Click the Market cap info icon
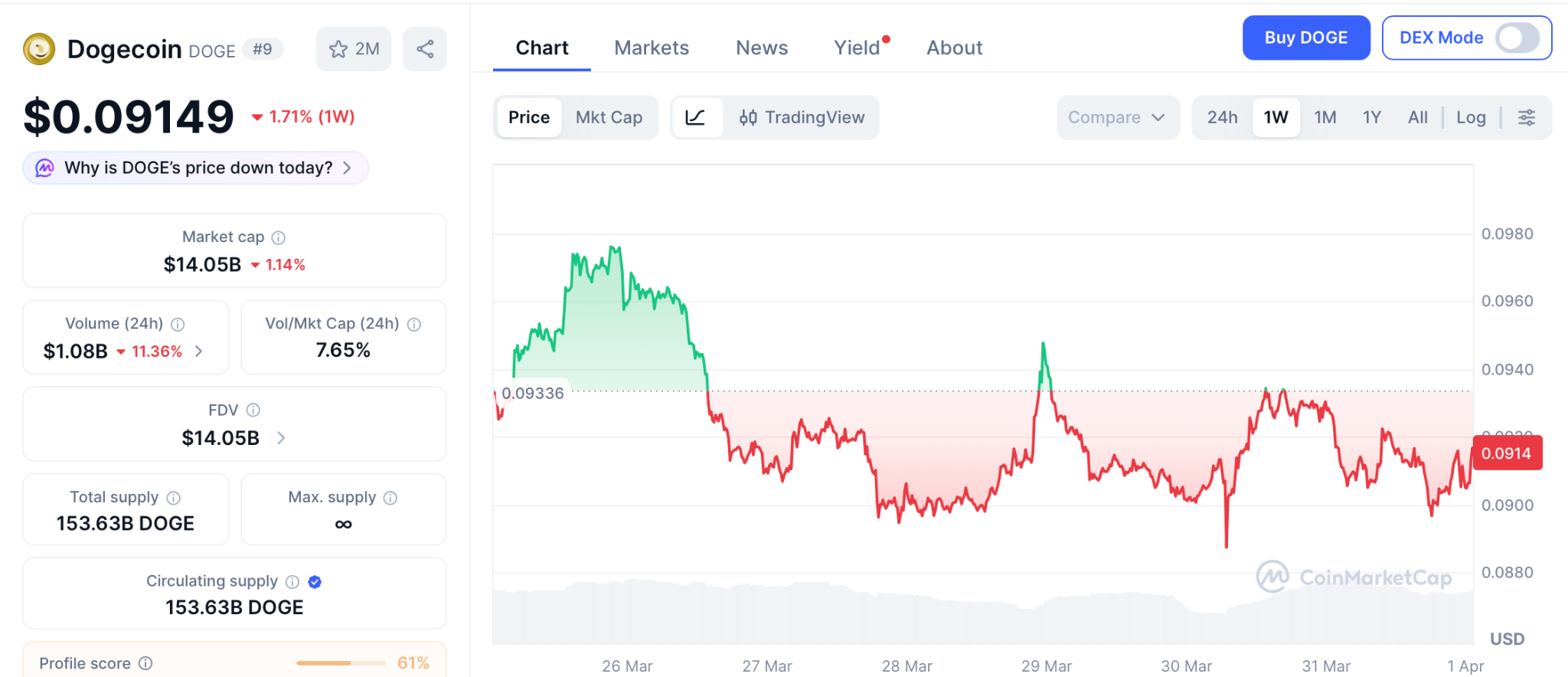Image resolution: width=1568 pixels, height=677 pixels. (x=279, y=237)
